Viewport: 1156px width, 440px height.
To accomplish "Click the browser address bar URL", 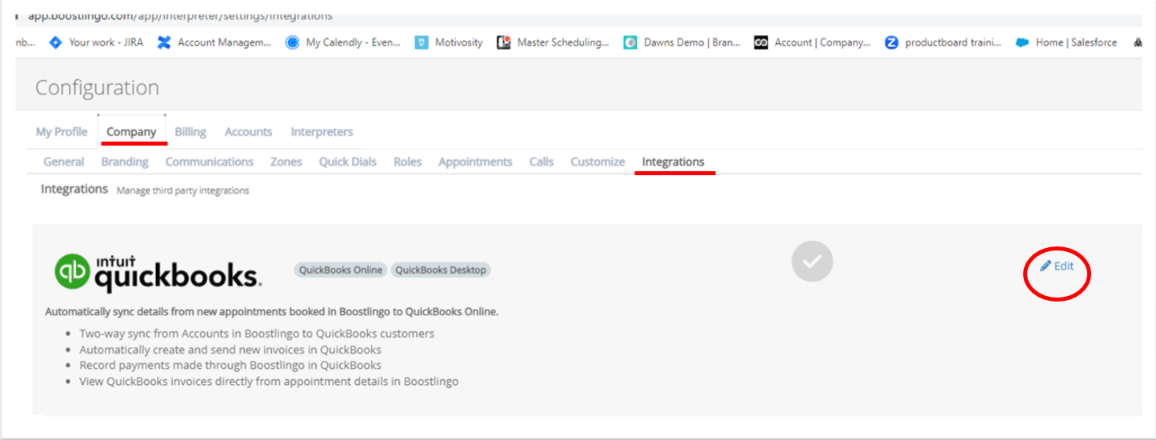I will pyautogui.click(x=180, y=16).
